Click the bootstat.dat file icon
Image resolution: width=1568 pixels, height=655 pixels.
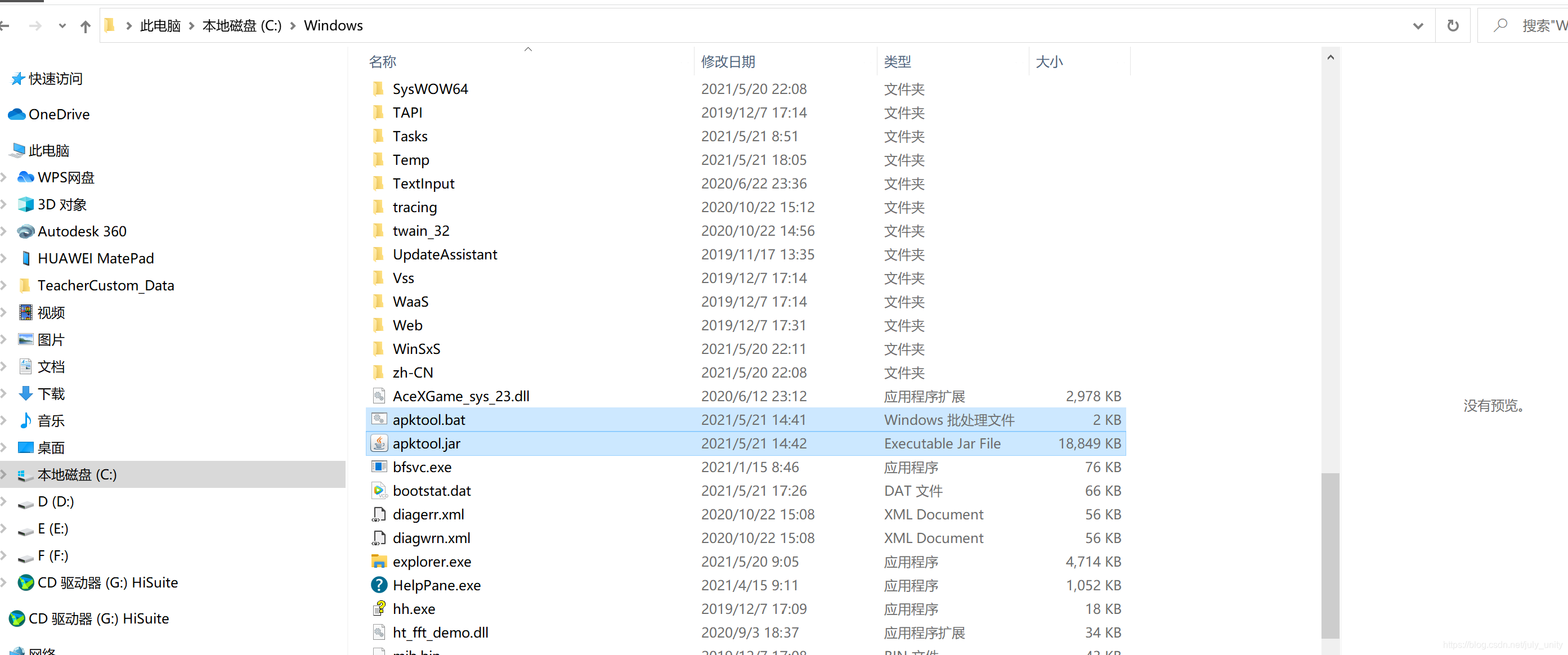click(379, 491)
